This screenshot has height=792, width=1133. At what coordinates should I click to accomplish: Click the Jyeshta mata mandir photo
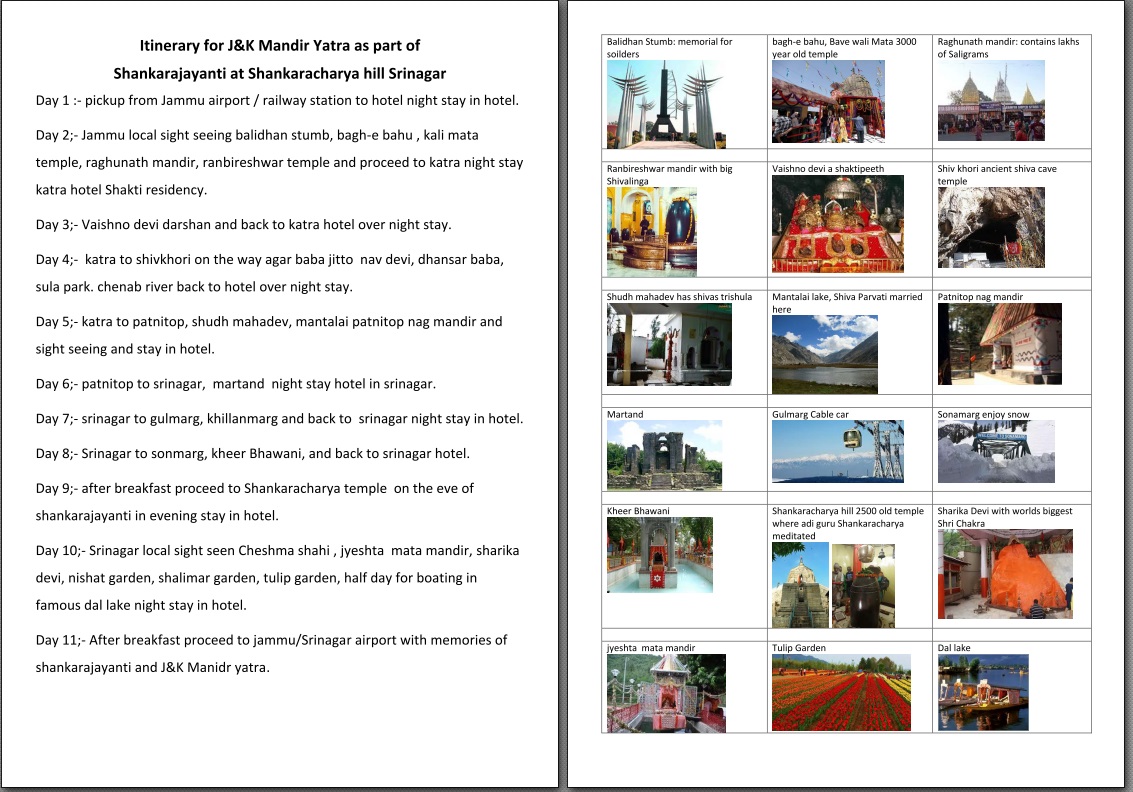click(665, 693)
